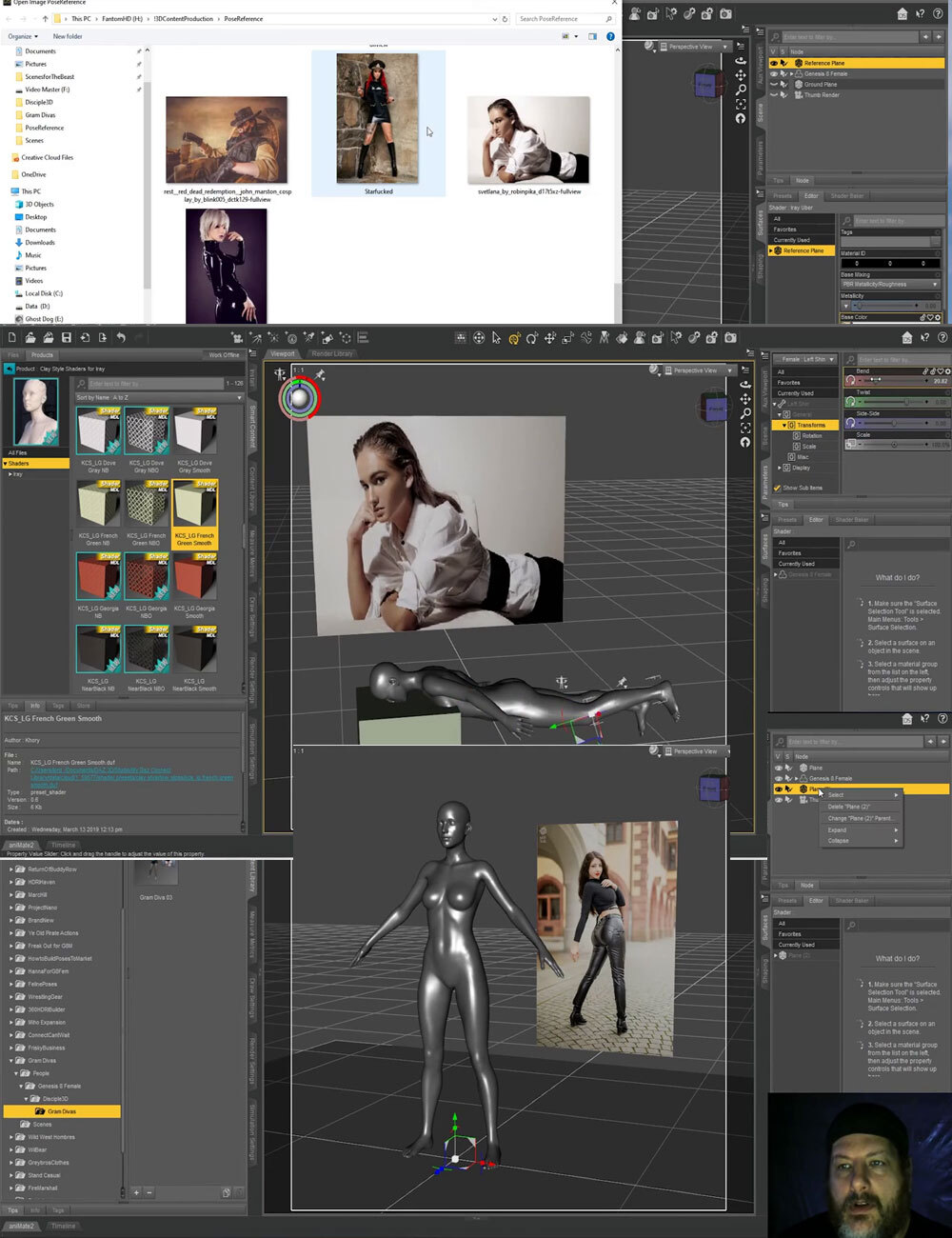
Task: Click the New scene icon in main toolbar
Action: coord(11,337)
